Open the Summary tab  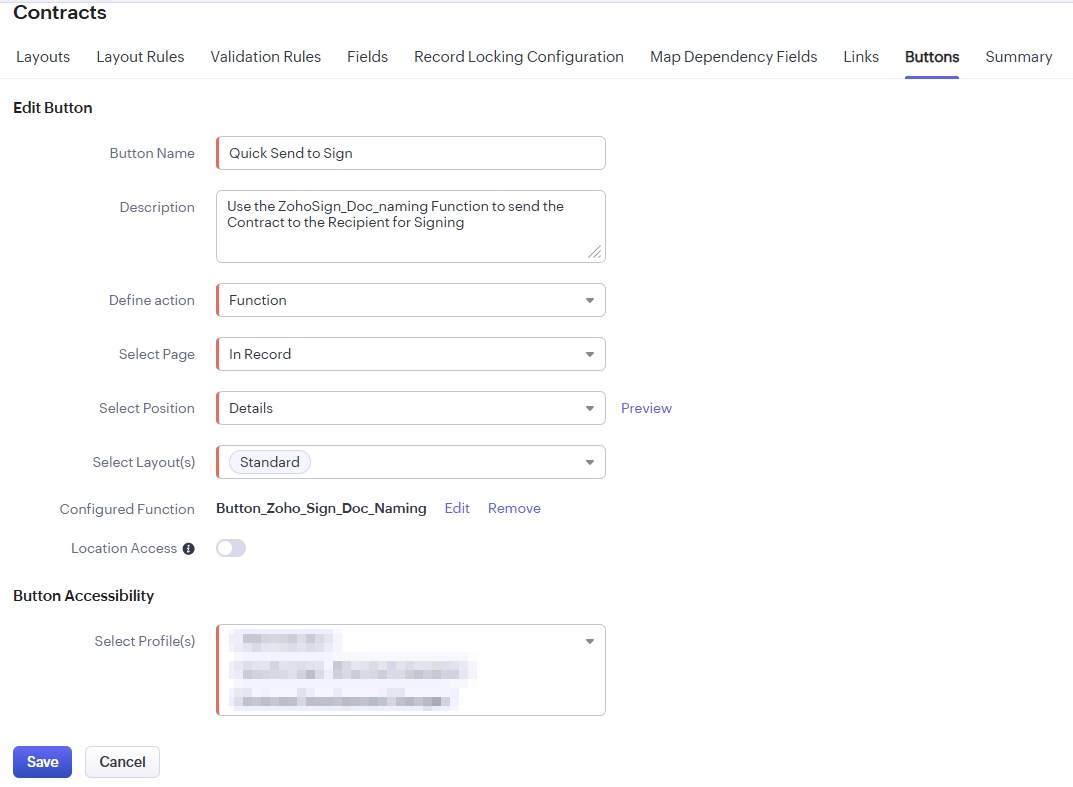pos(1019,57)
